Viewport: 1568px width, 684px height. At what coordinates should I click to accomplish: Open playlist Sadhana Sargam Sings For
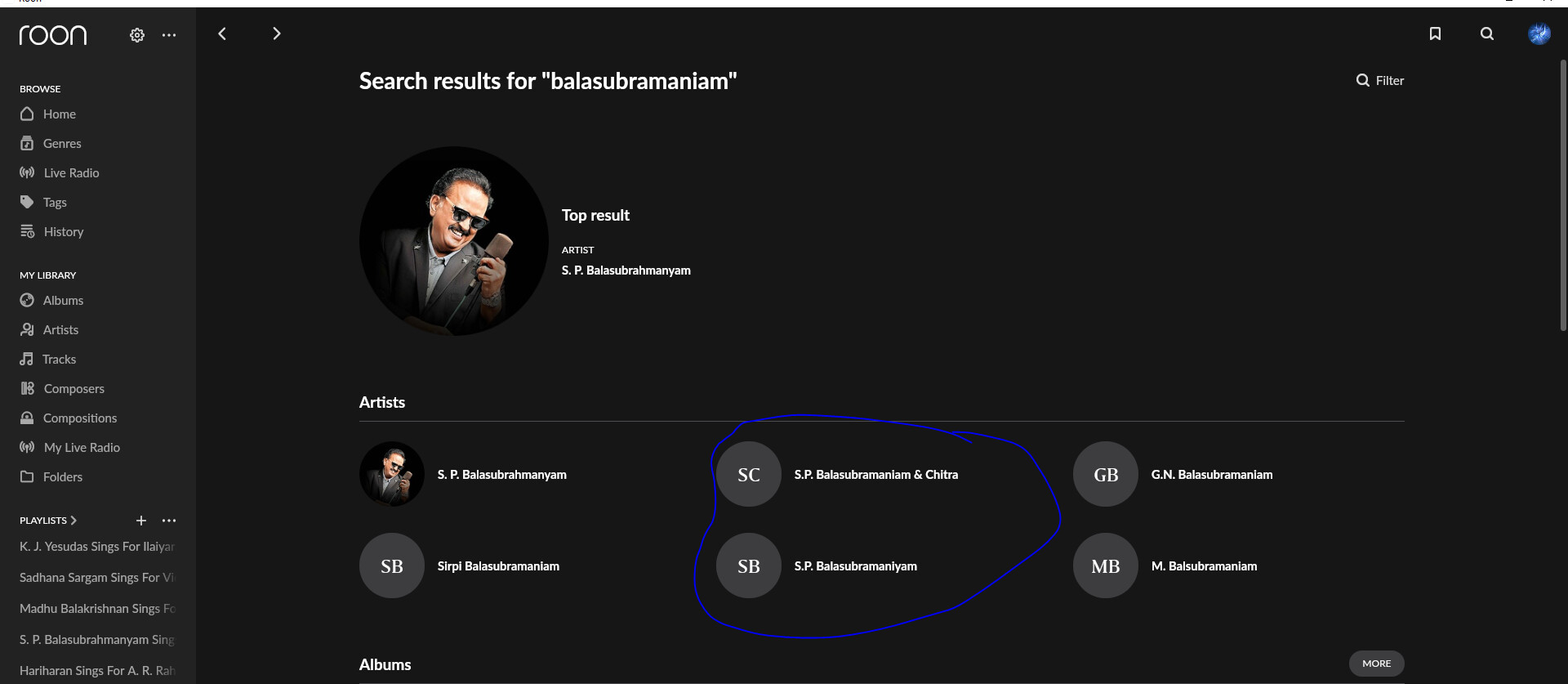(97, 578)
